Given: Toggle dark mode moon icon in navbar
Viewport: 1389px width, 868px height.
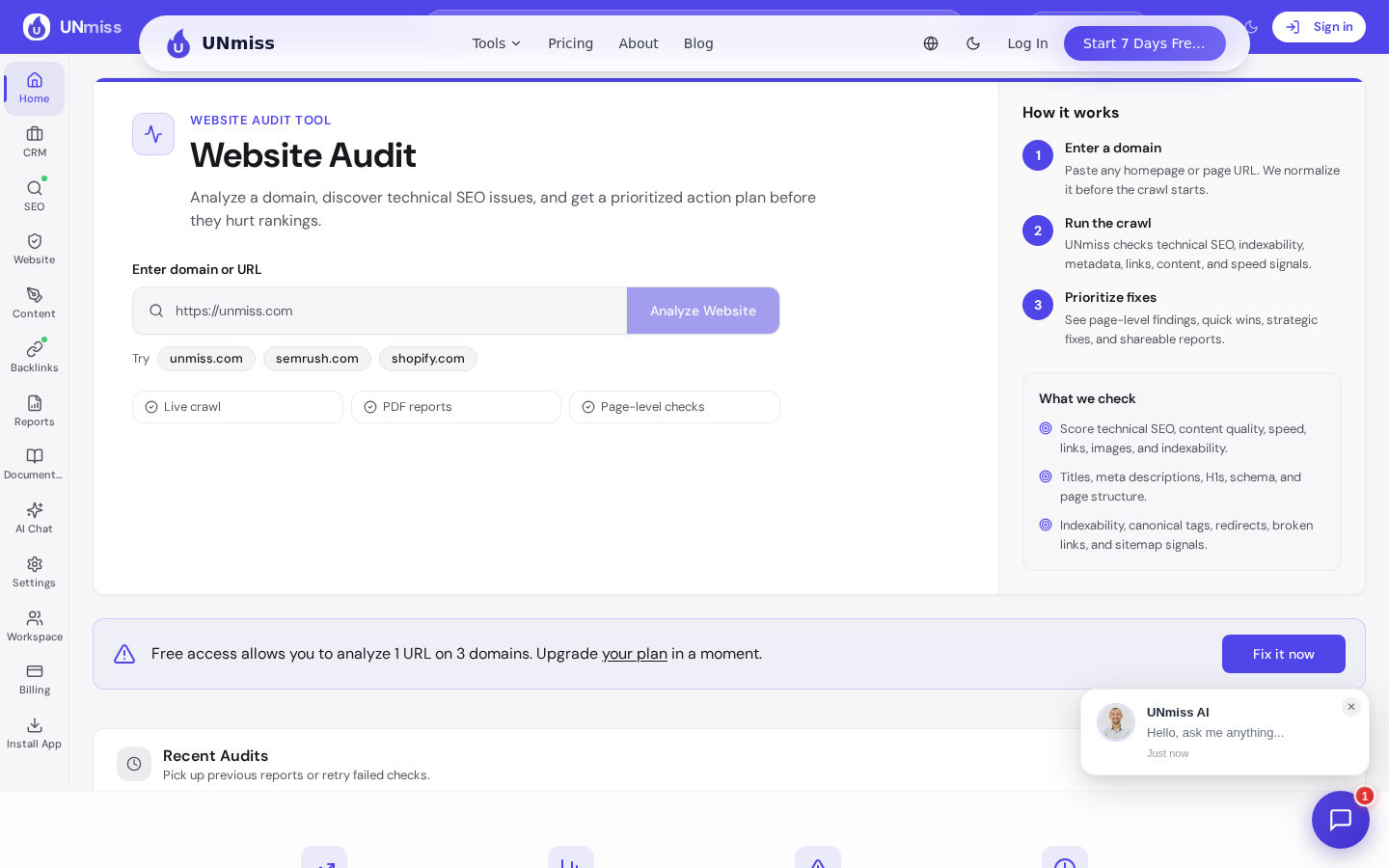Looking at the screenshot, I should click(973, 43).
